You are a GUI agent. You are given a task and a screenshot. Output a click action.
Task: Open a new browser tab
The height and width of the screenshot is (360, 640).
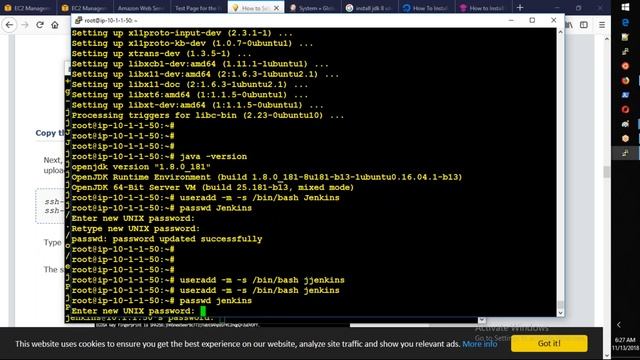[x=520, y=7]
